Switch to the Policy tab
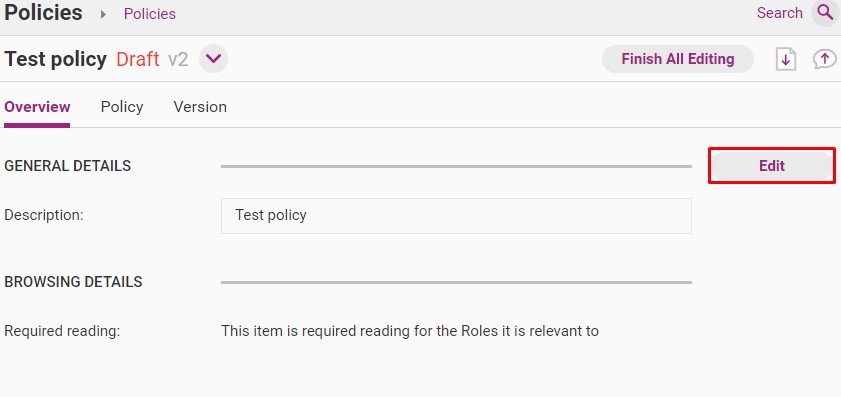841x397 pixels. pyautogui.click(x=122, y=107)
